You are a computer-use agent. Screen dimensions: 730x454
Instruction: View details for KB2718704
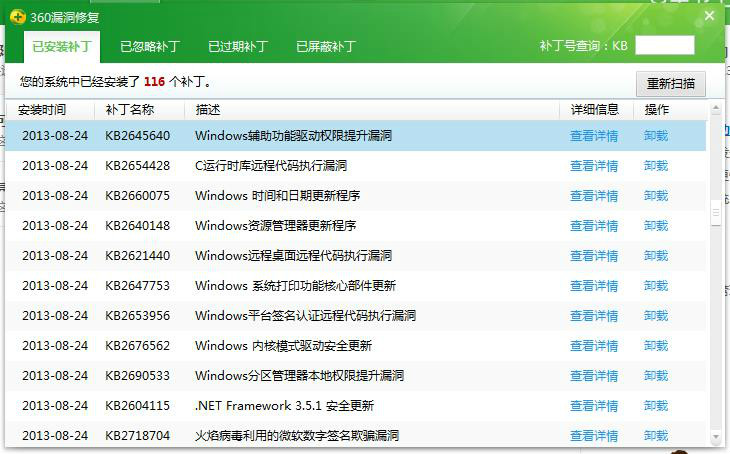pos(594,436)
